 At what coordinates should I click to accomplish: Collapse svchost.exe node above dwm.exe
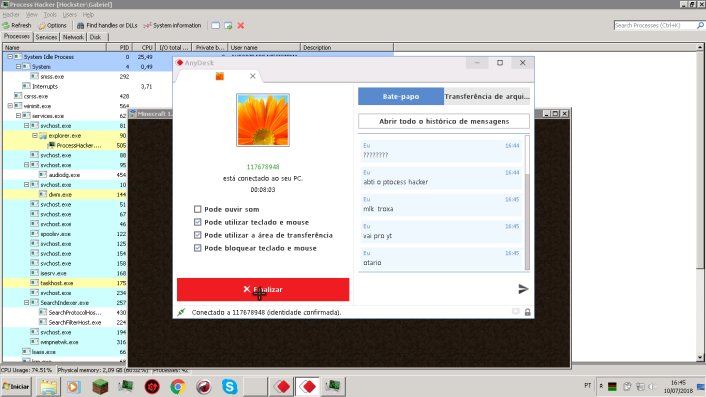pyautogui.click(x=27, y=185)
